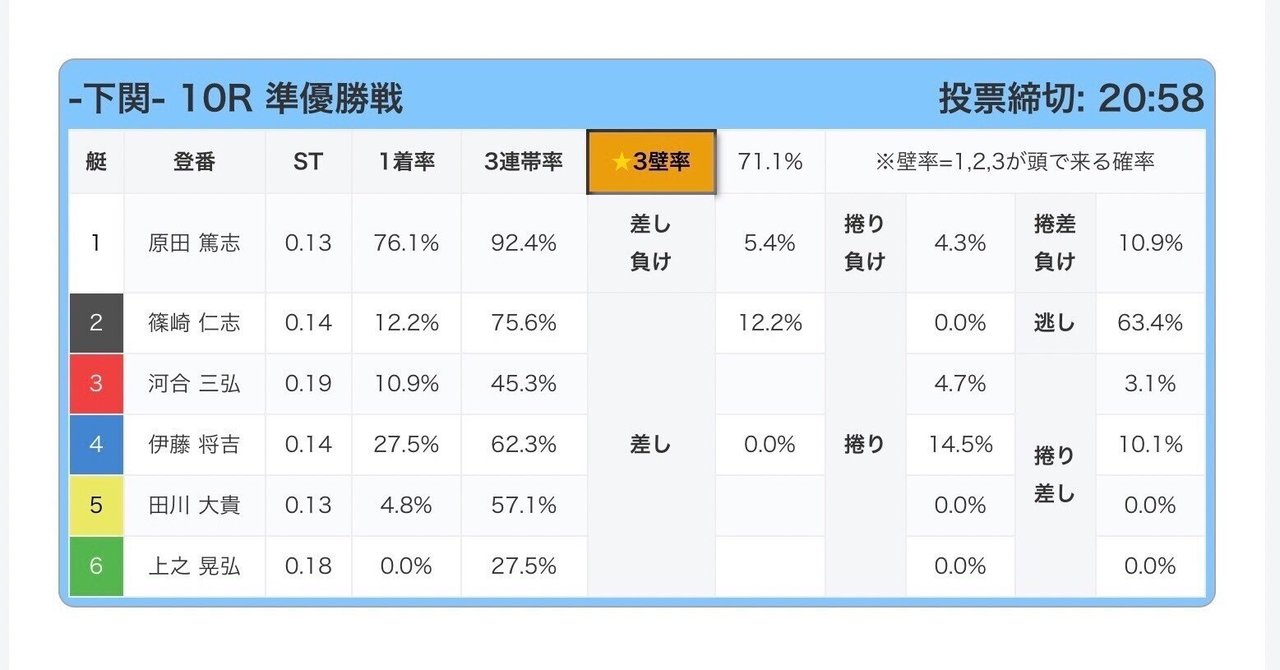Click the 1着率 column header

coord(406,162)
